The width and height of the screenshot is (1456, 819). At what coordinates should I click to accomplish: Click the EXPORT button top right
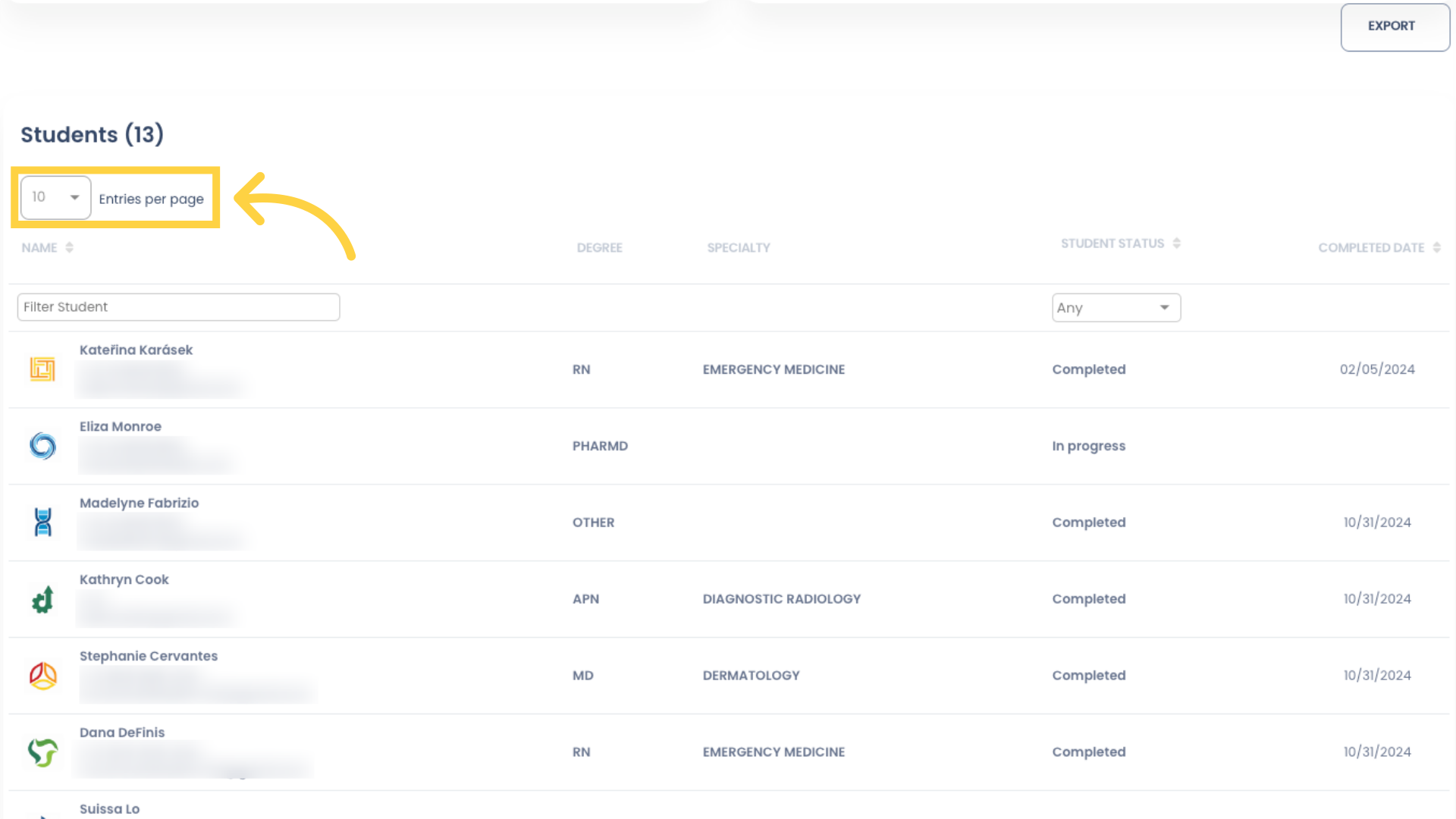[x=1392, y=25]
